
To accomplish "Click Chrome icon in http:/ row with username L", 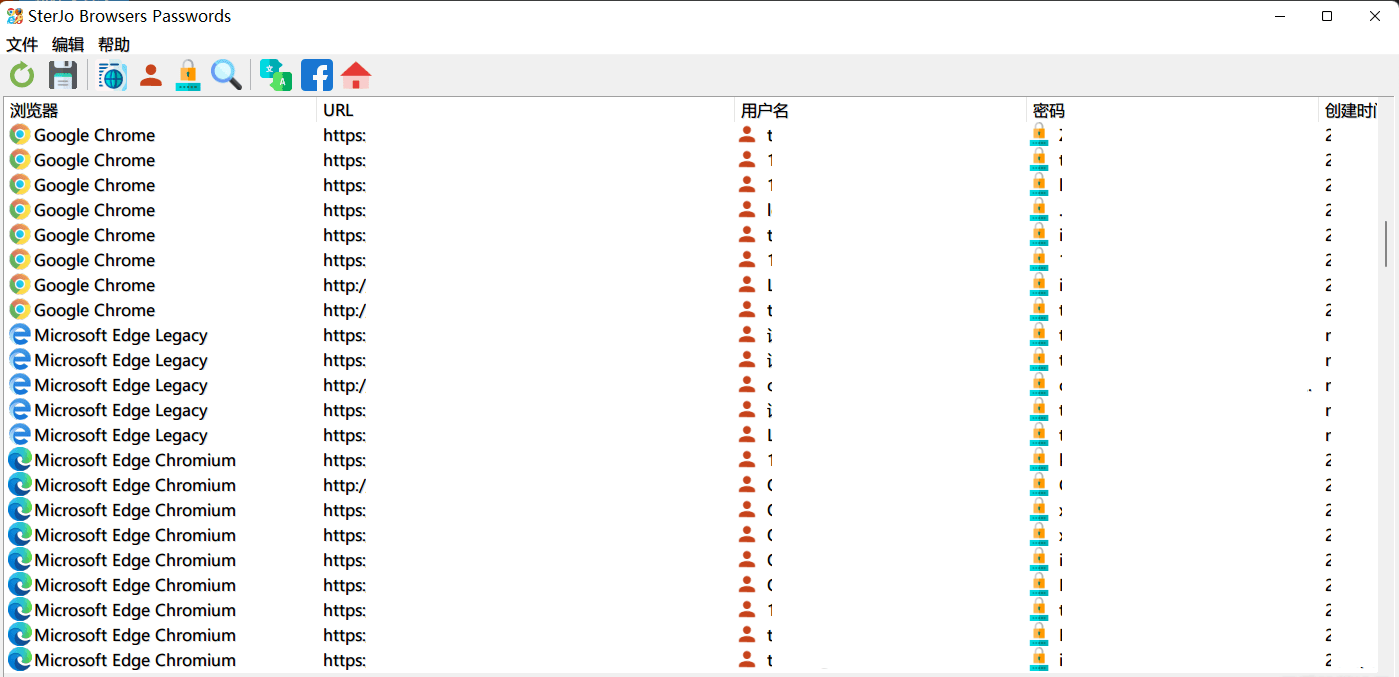I will tap(20, 285).
